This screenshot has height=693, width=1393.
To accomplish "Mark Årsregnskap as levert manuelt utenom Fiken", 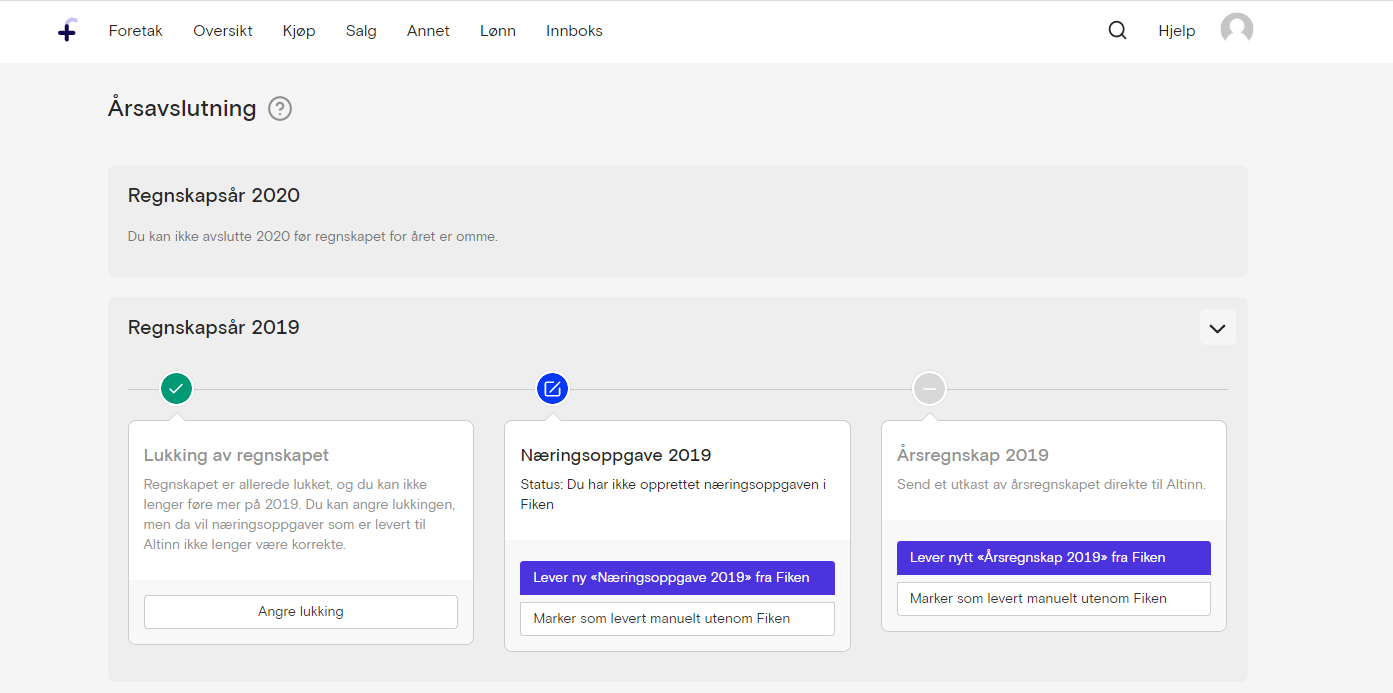I will click(1054, 599).
